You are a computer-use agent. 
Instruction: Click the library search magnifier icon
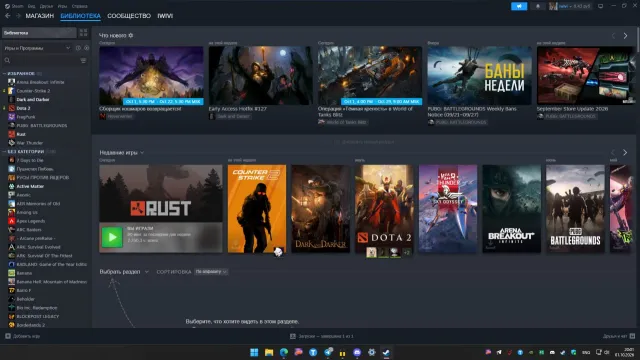[x=7, y=60]
